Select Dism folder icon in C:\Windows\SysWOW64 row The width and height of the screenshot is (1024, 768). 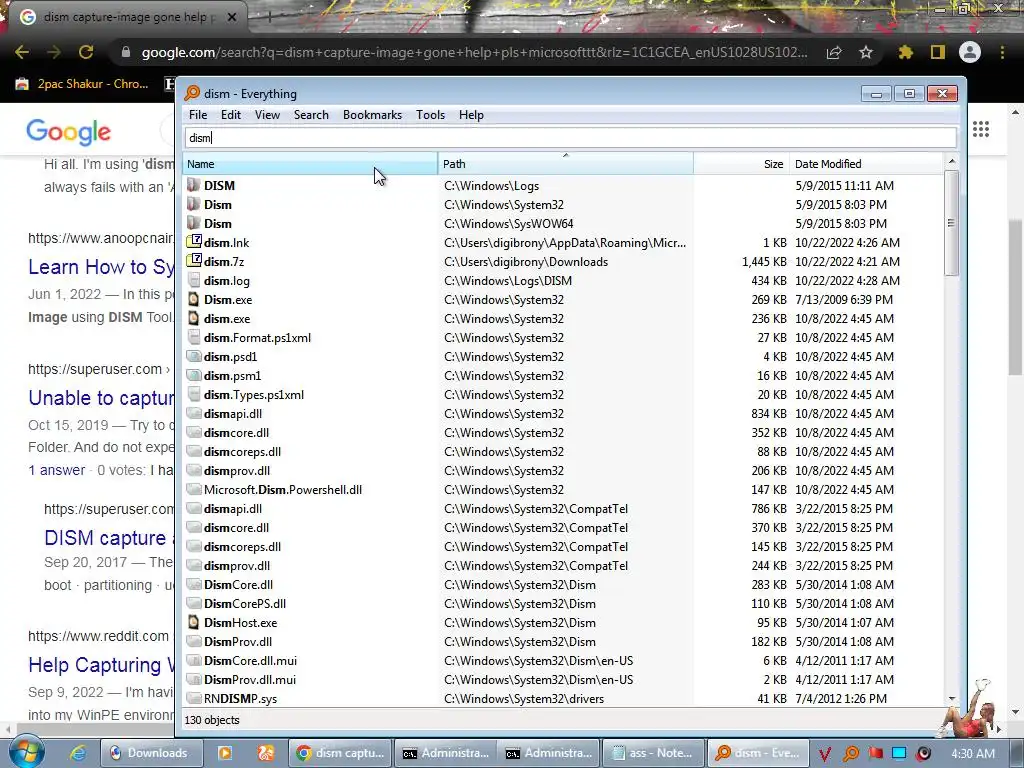click(x=193, y=223)
